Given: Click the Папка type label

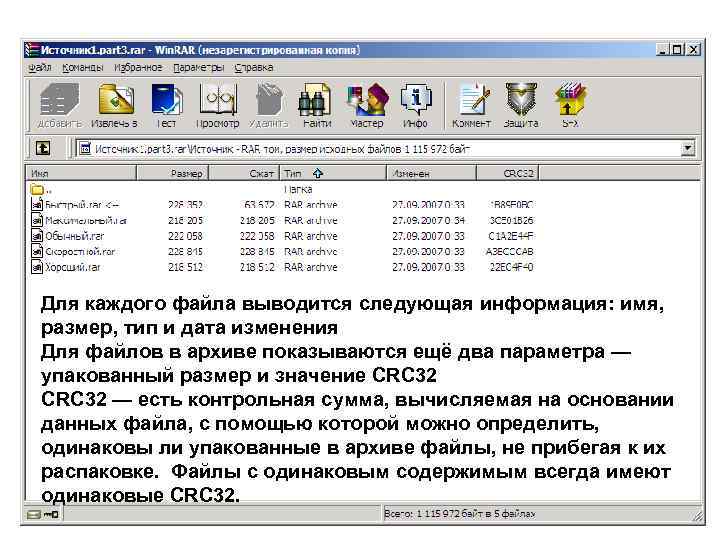Looking at the screenshot, I should coord(298,189).
